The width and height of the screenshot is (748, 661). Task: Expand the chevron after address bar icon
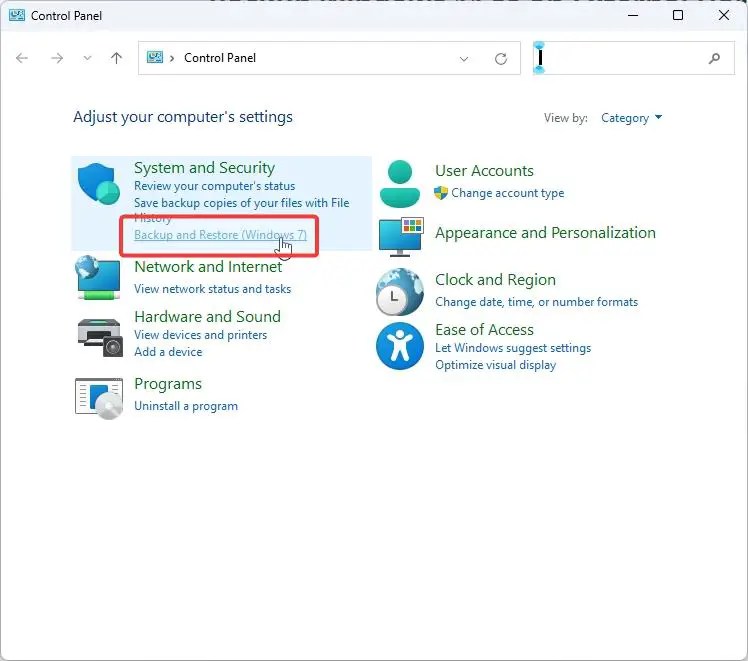tap(172, 58)
